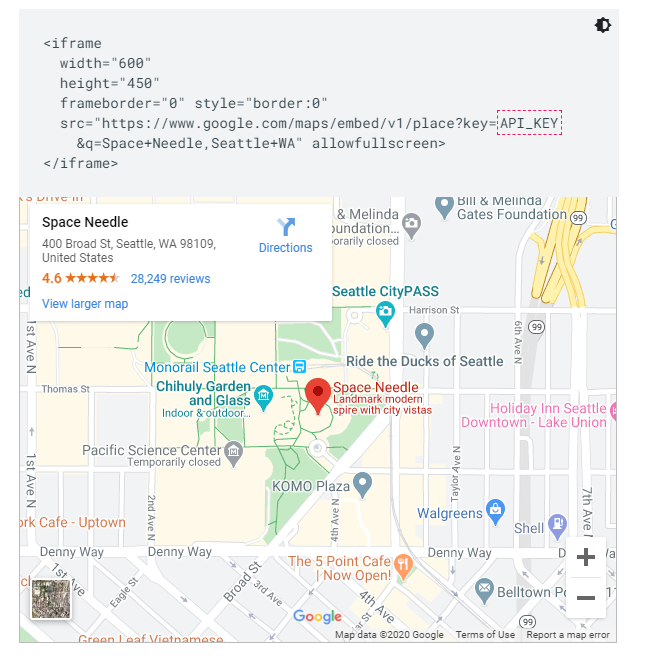Click the Monorail Seattle Center label text
Viewport: 657px width, 656px height.
click(217, 367)
